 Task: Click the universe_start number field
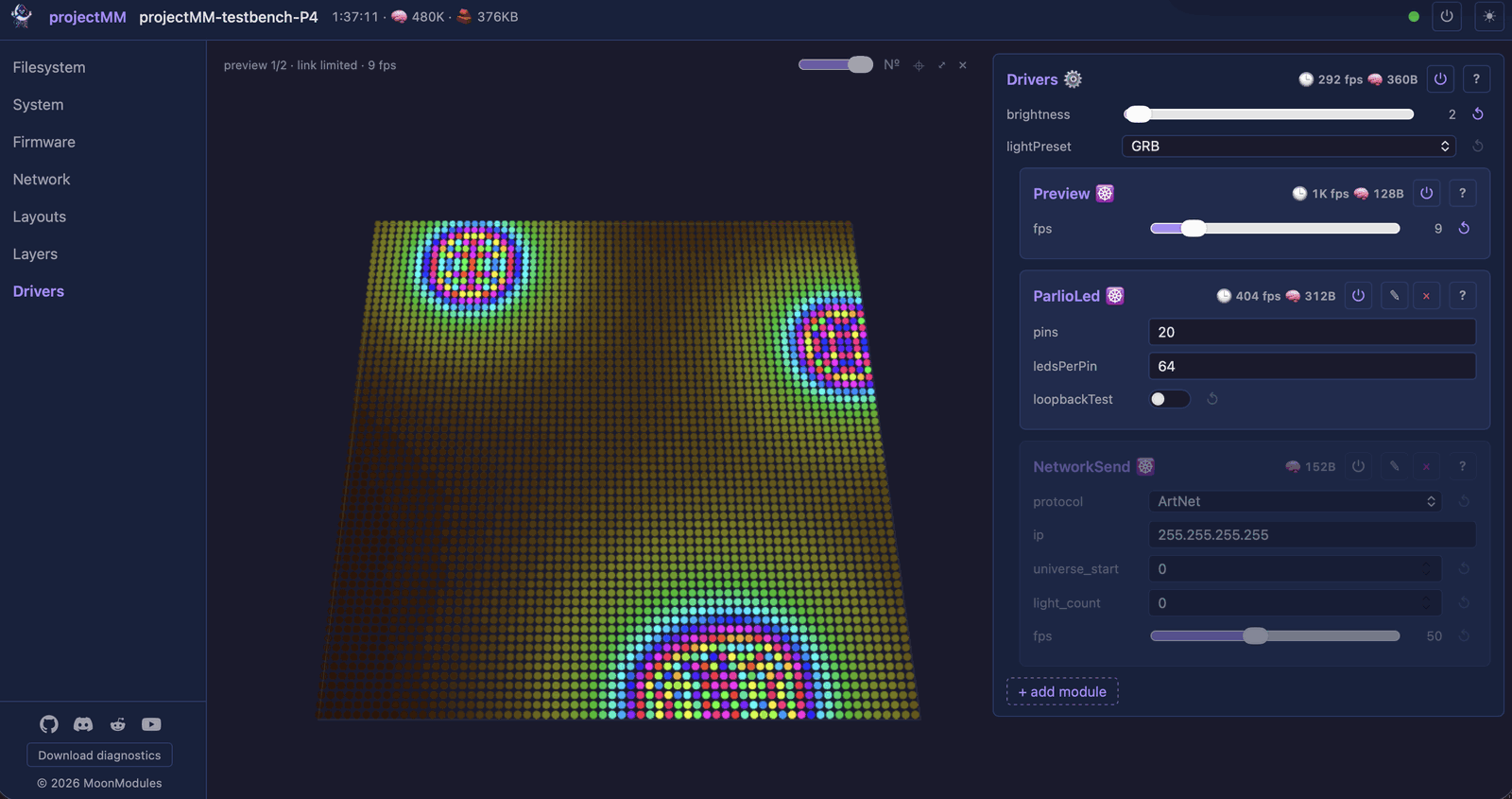(1295, 568)
